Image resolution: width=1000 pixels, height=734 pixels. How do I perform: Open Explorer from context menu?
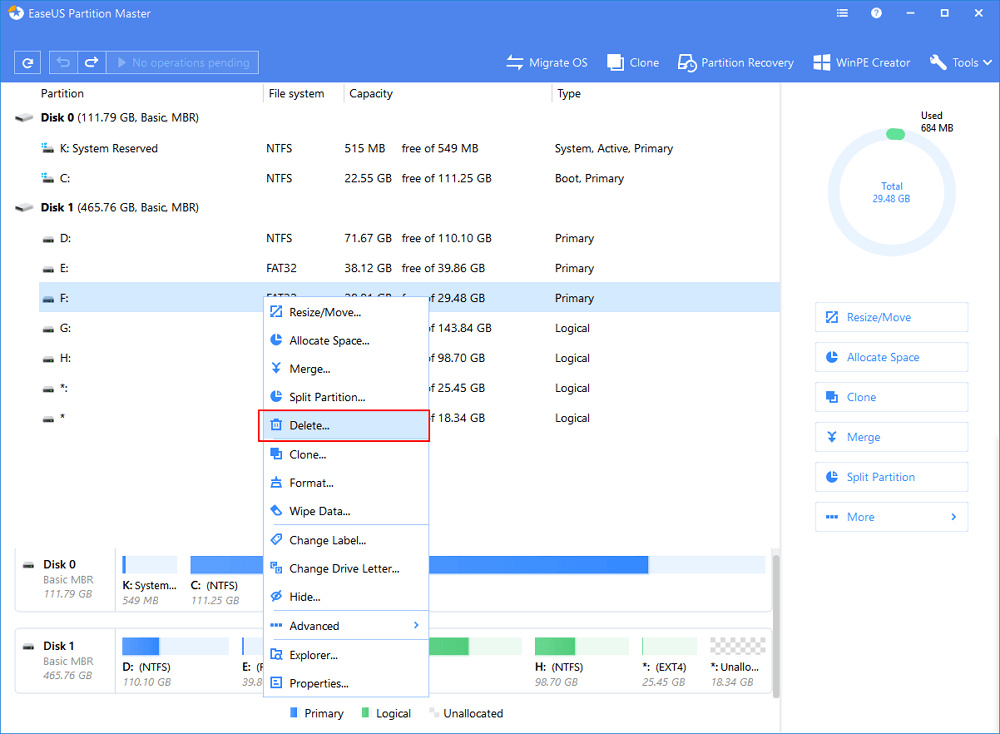click(346, 655)
